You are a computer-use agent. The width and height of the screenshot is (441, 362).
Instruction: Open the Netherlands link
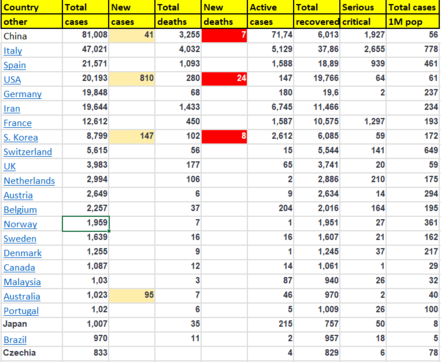pyautogui.click(x=29, y=181)
